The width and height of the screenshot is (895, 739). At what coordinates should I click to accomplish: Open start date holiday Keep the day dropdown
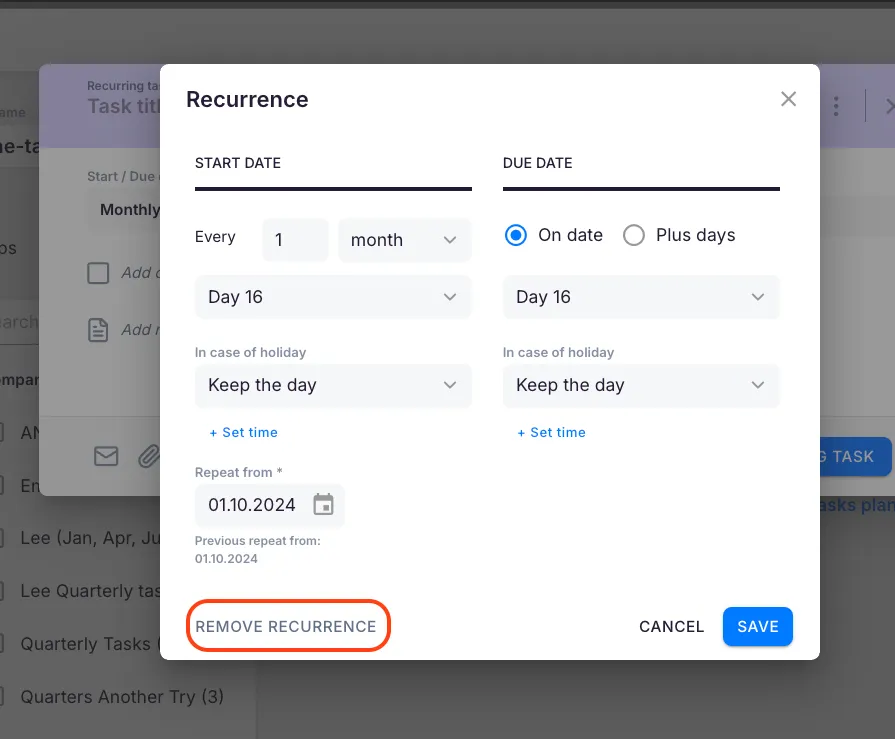coord(333,385)
